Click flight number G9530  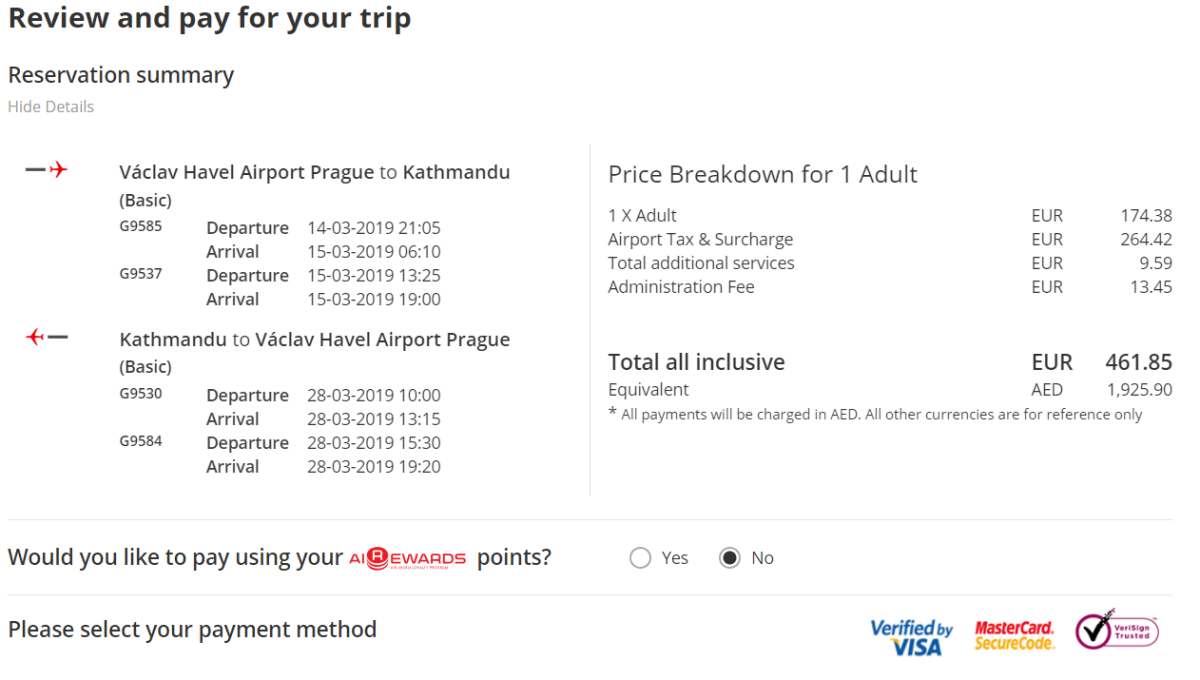141,394
